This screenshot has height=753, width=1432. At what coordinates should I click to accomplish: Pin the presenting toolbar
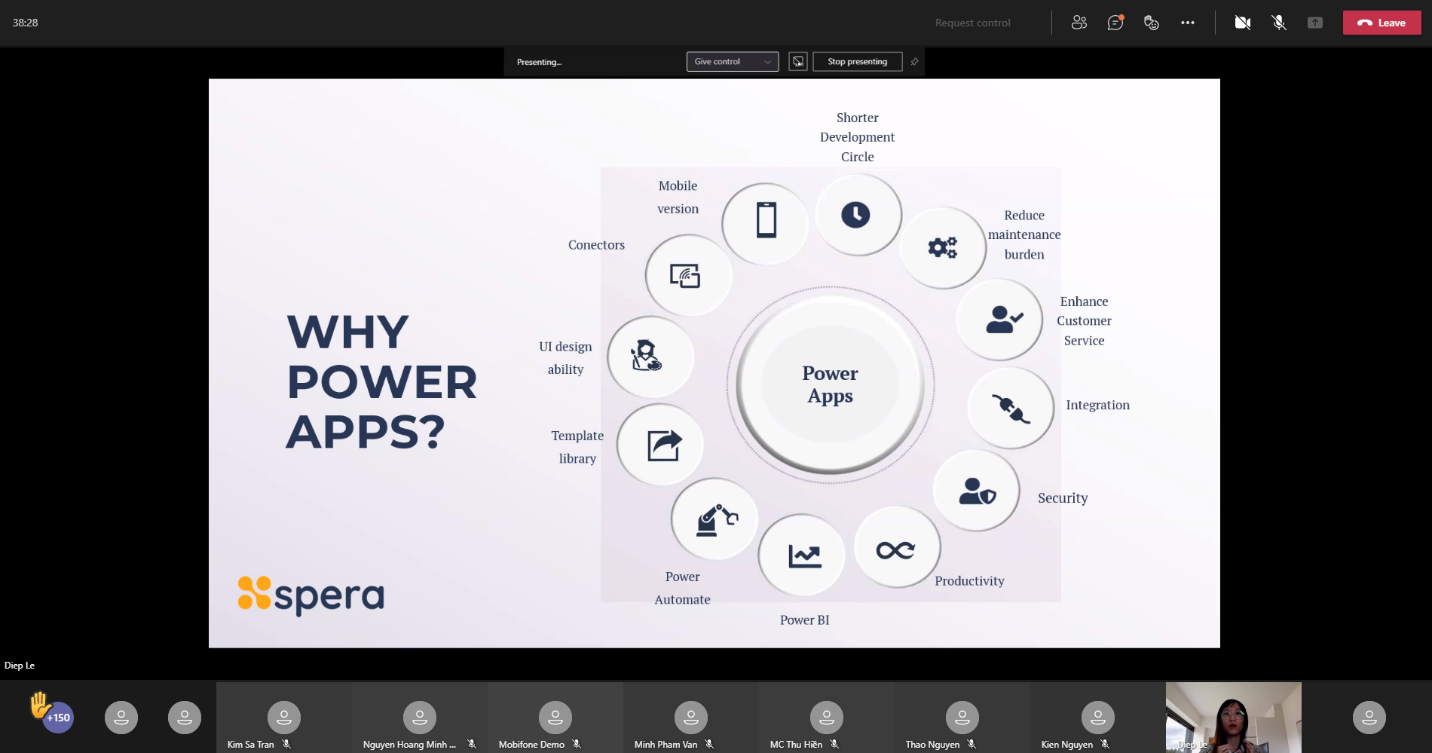[915, 62]
